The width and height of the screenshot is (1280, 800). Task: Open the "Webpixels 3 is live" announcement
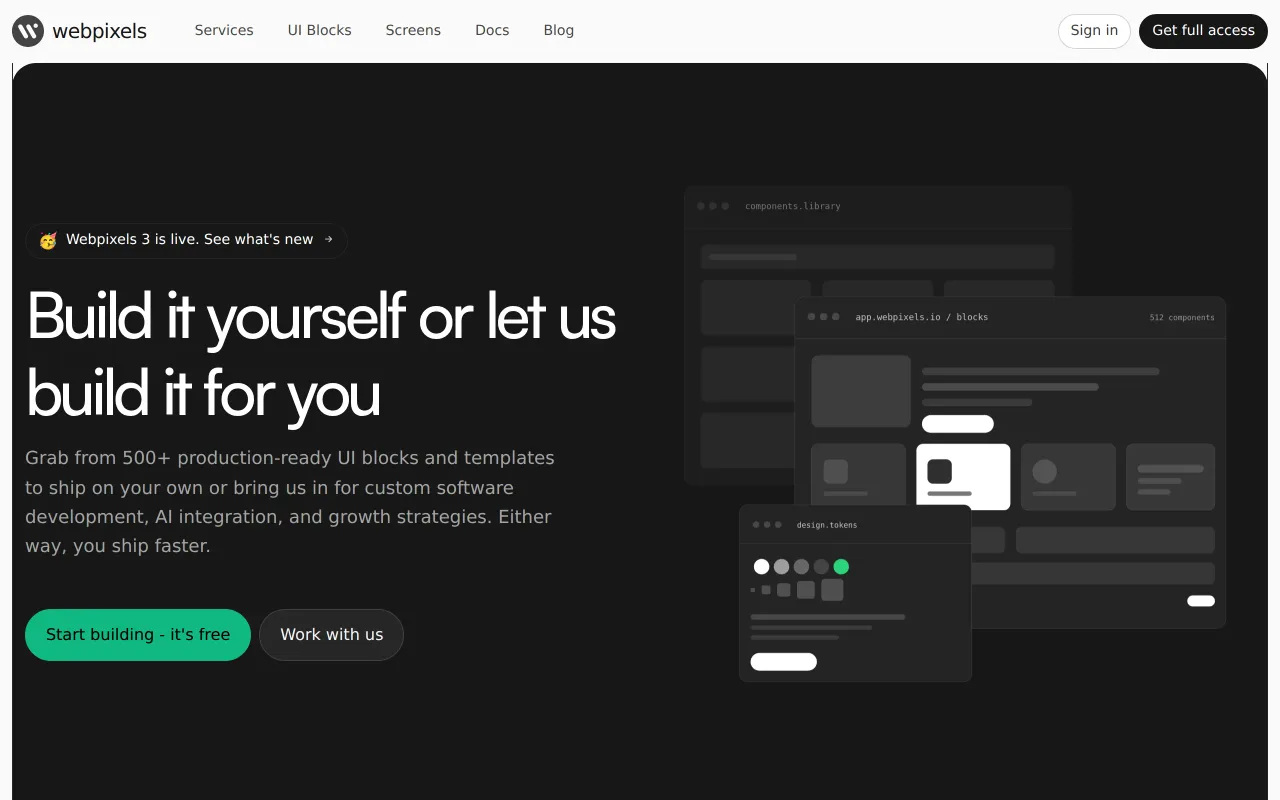coord(186,240)
